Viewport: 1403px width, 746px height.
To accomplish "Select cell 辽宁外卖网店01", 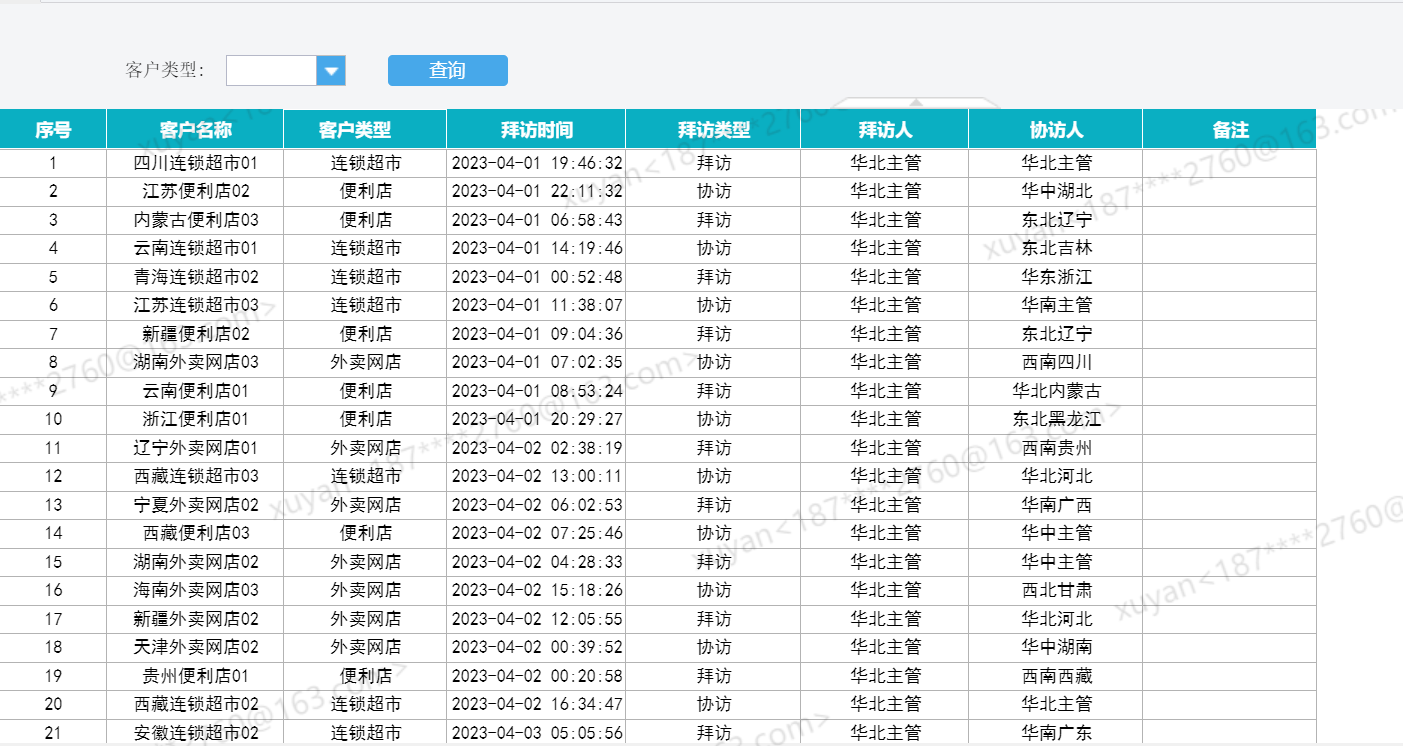I will click(x=195, y=448).
